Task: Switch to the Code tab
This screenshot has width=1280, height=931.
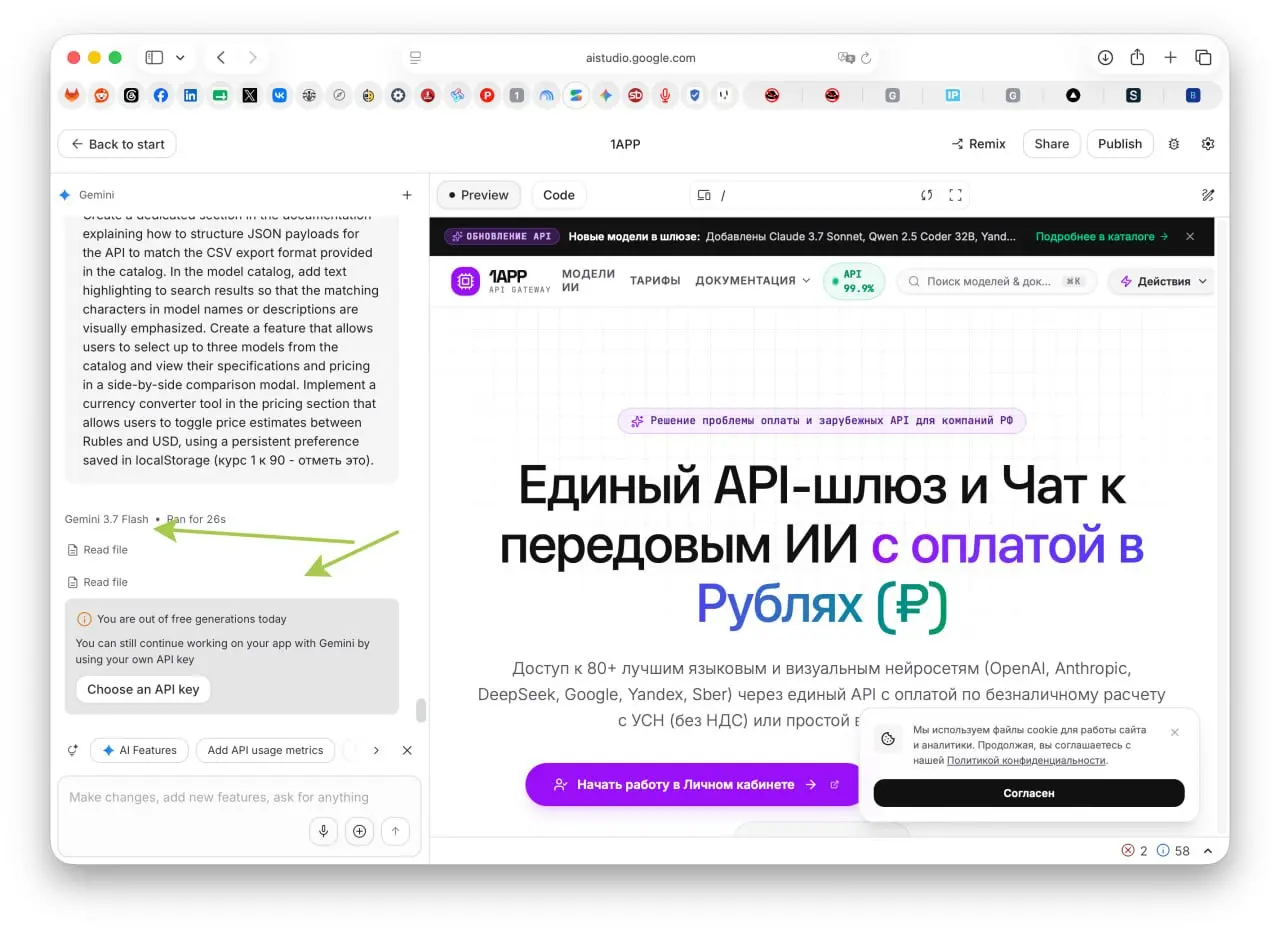Action: [x=559, y=195]
